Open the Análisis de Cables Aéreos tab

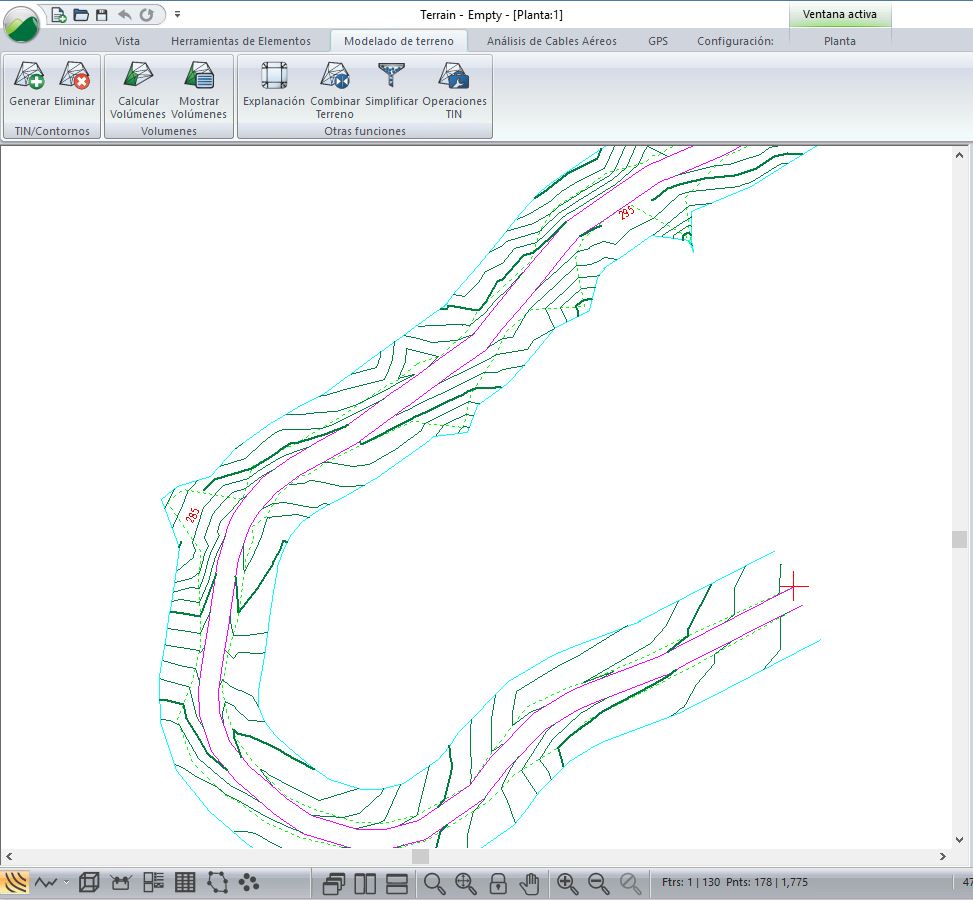click(551, 41)
